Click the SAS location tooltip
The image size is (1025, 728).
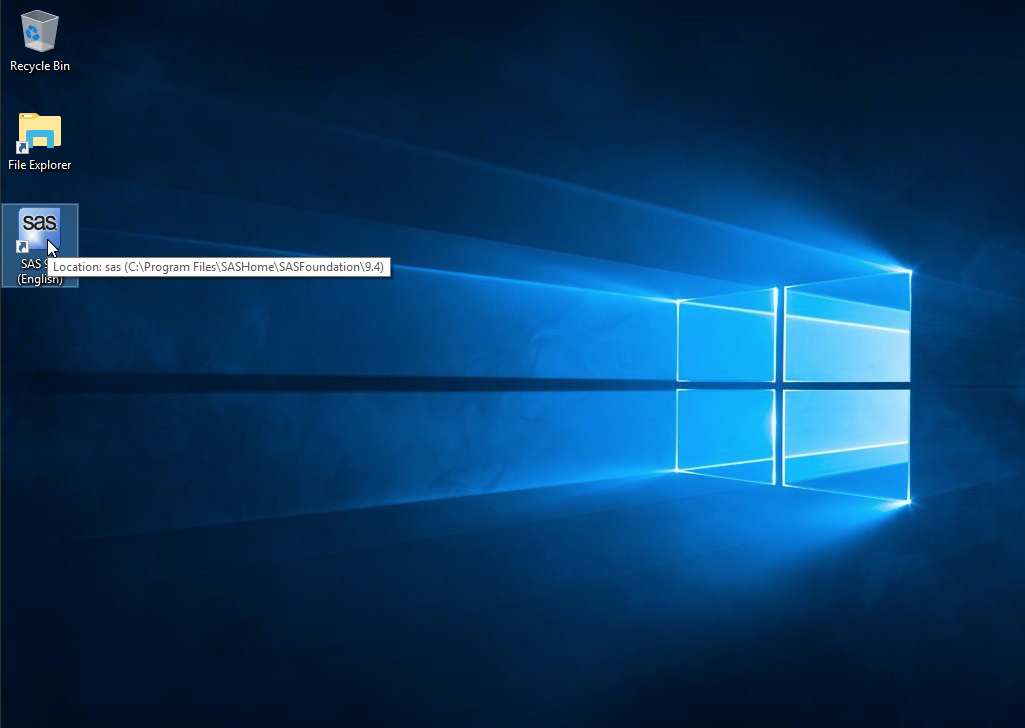218,267
